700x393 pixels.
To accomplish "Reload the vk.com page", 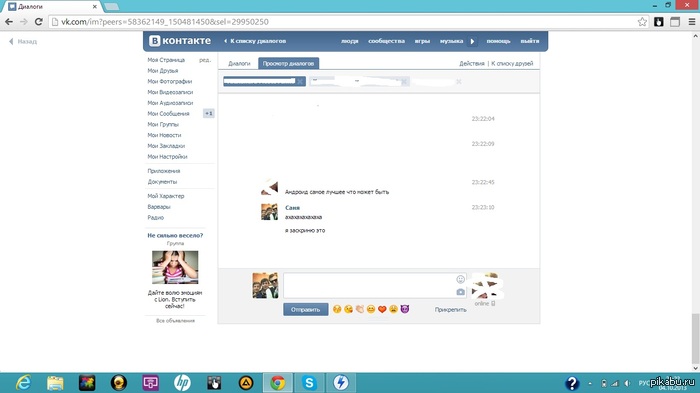I will [38, 21].
